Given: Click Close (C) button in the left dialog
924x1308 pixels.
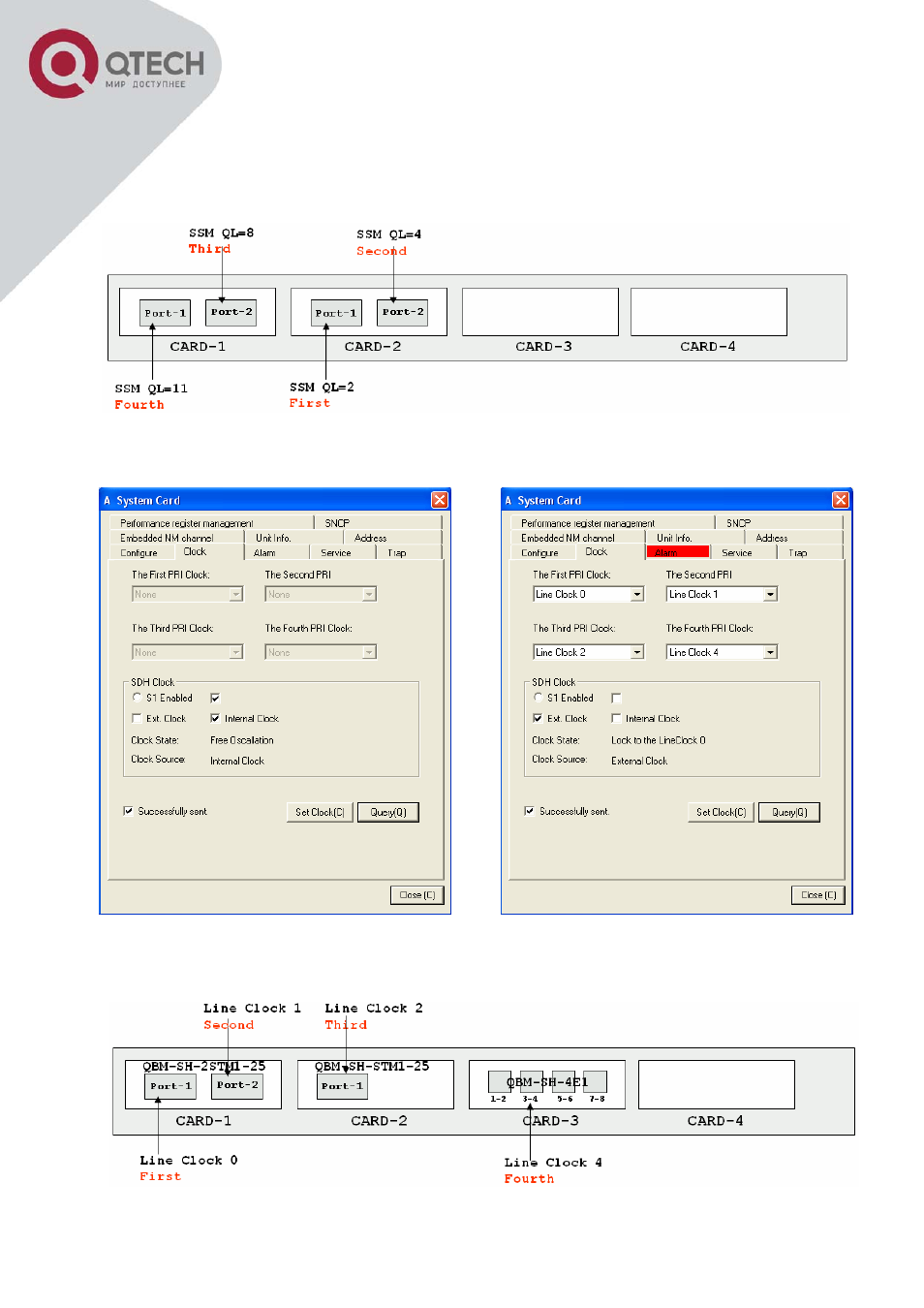Looking at the screenshot, I should [x=417, y=895].
